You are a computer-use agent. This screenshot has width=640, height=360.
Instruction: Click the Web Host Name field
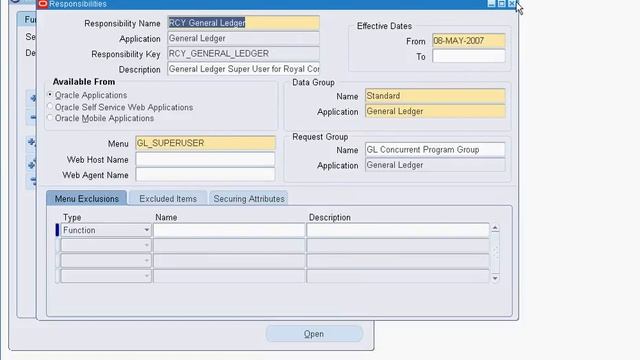pos(205,159)
